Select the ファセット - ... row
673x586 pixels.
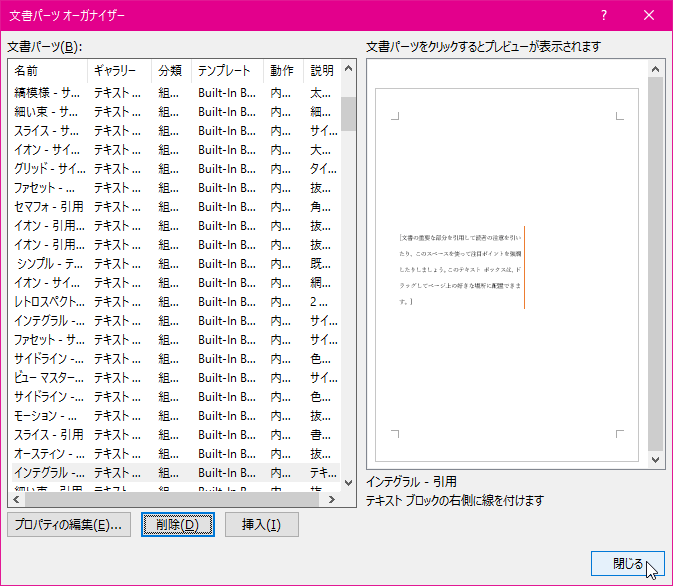point(176,188)
